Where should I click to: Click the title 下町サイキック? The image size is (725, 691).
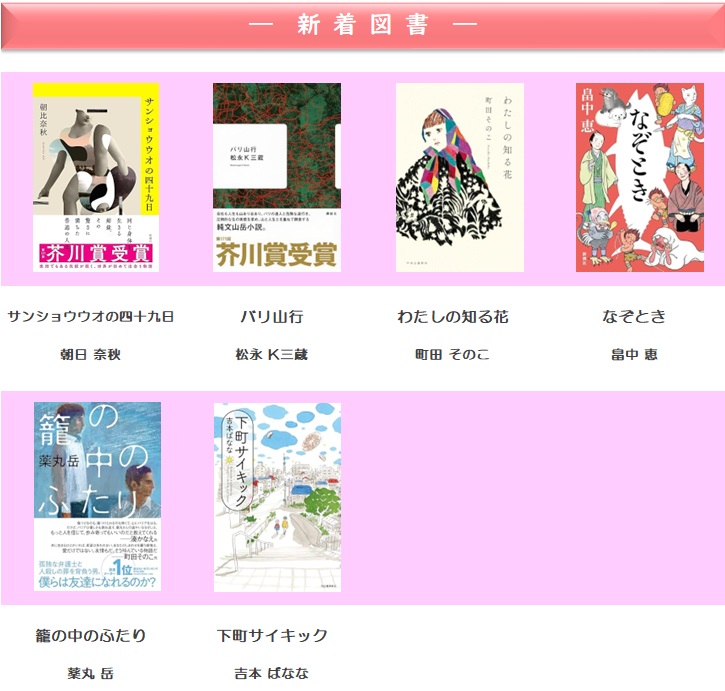[x=272, y=635]
